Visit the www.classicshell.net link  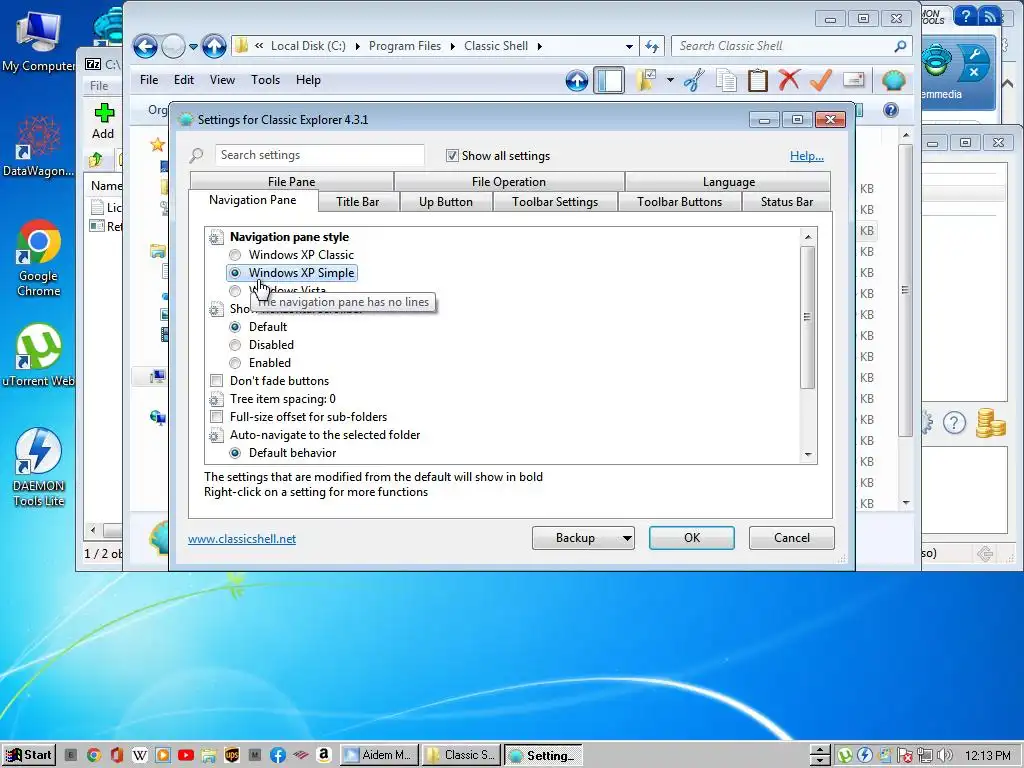[x=242, y=539]
